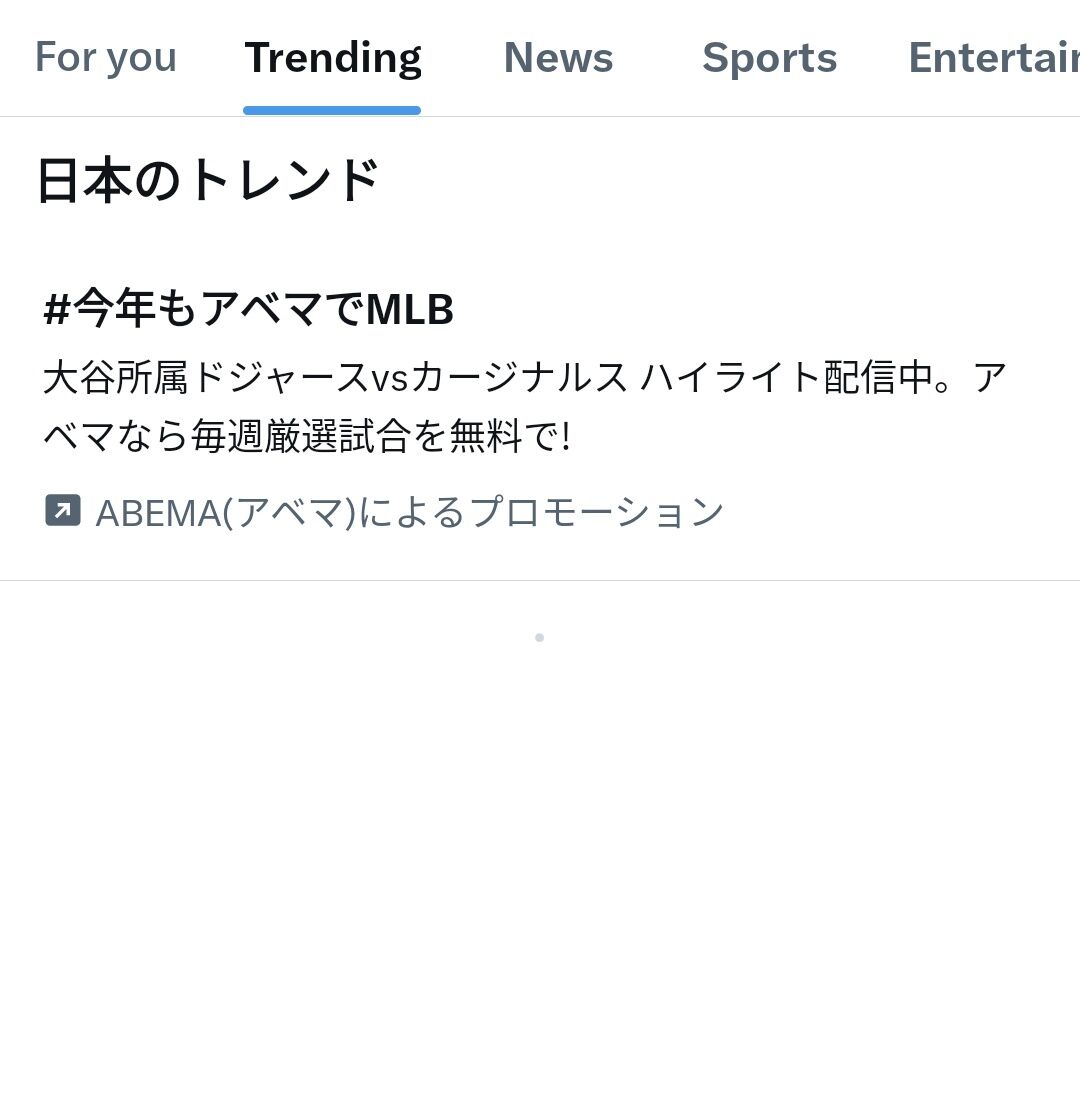The image size is (1080, 1103).
Task: Click the プロモーション word after ABEMA
Action: point(596,512)
